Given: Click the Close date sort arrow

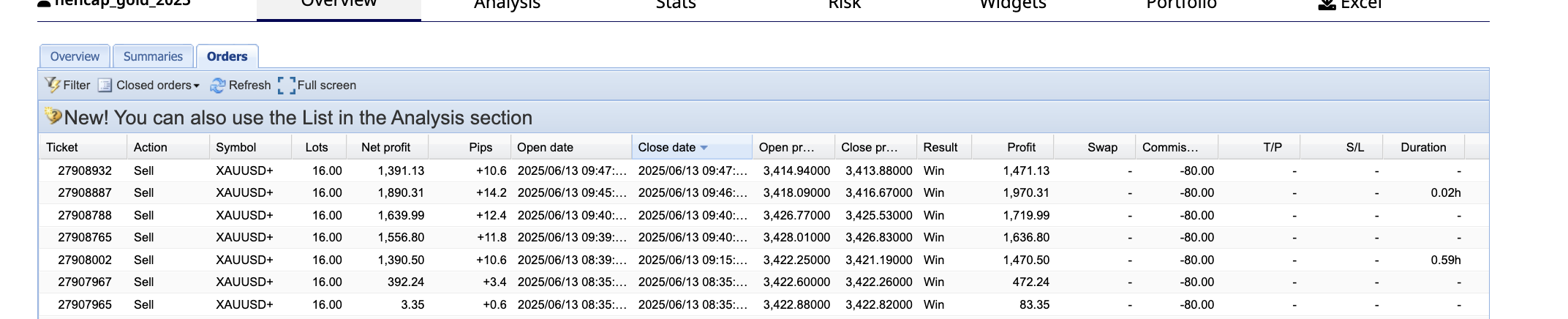Looking at the screenshot, I should coord(704,148).
